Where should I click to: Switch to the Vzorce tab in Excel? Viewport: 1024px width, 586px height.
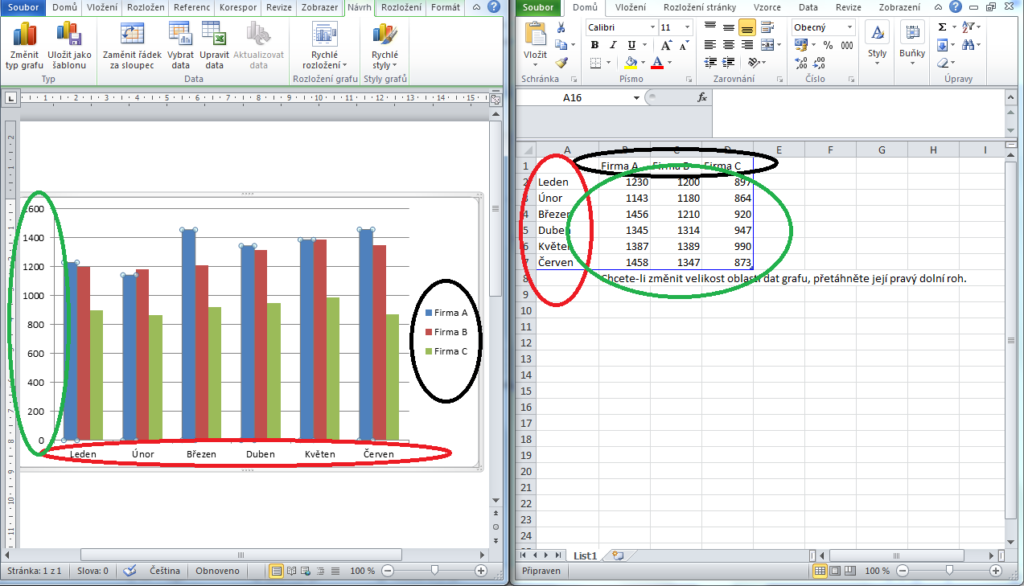768,7
